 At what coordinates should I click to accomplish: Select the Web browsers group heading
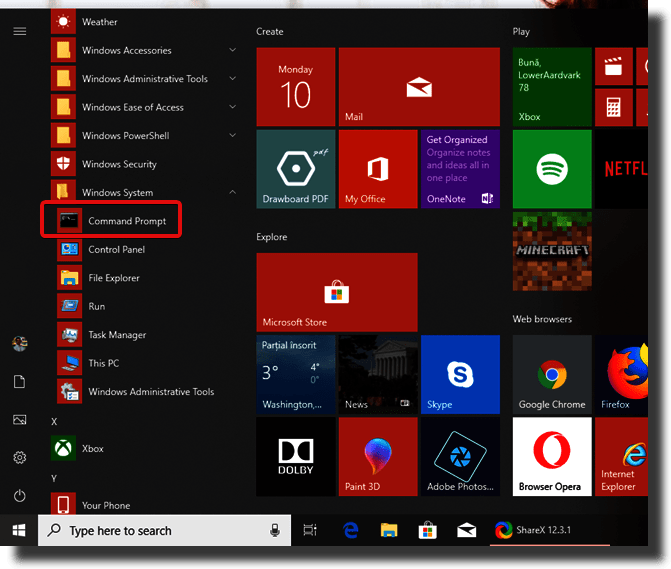(542, 319)
